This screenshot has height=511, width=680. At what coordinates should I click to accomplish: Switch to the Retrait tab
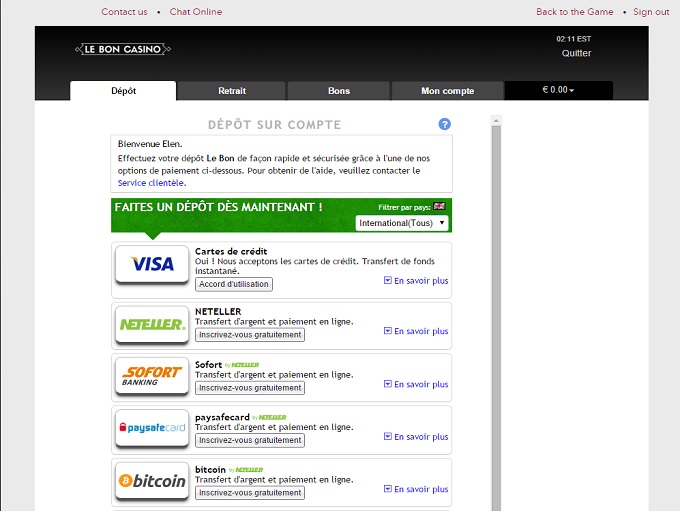(232, 91)
